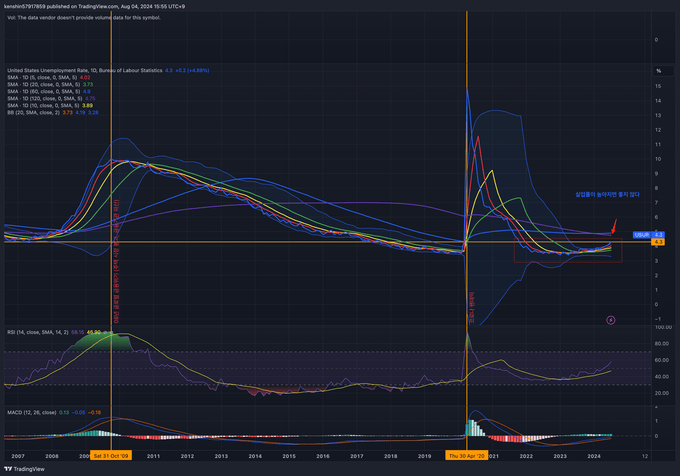Click the blue Korean annotation text
The height and width of the screenshot is (476, 680).
click(x=607, y=195)
